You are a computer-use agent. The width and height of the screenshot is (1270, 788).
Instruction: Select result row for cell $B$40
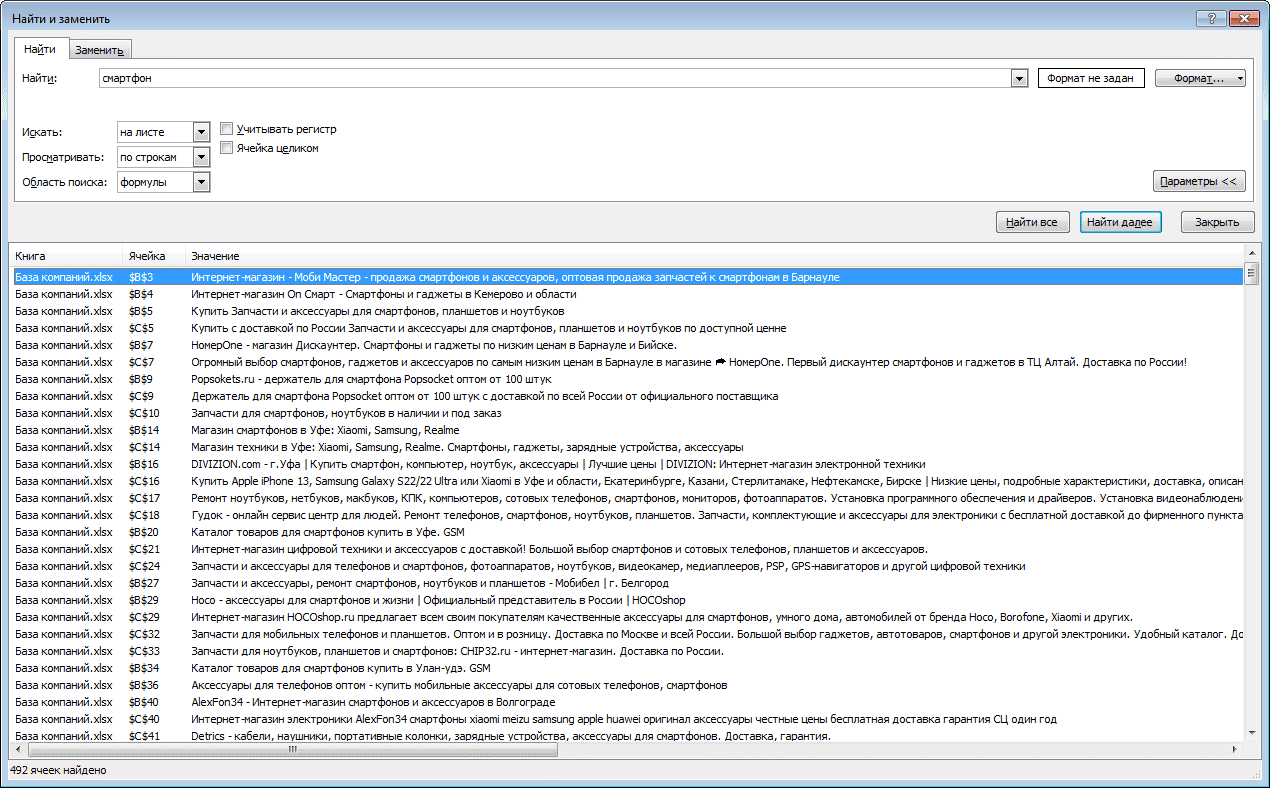(627, 702)
